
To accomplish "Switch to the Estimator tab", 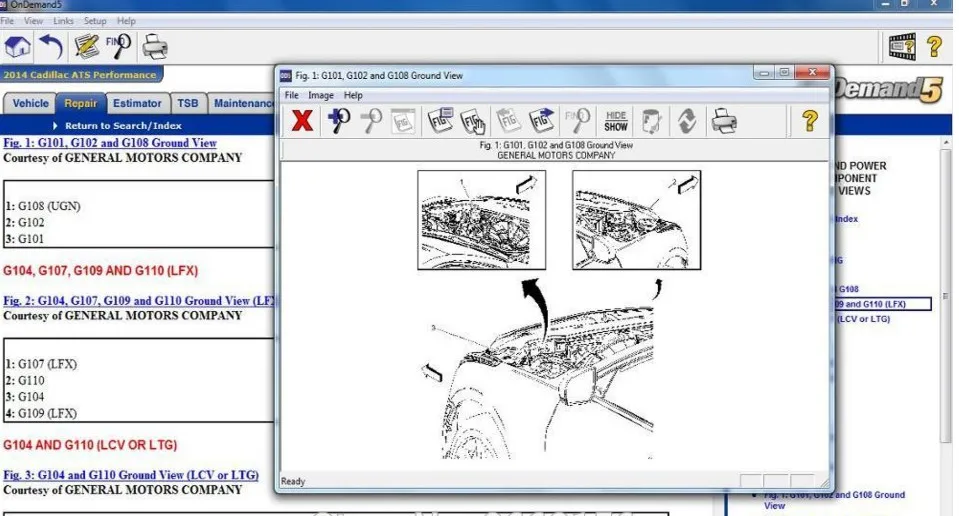I will [x=137, y=103].
